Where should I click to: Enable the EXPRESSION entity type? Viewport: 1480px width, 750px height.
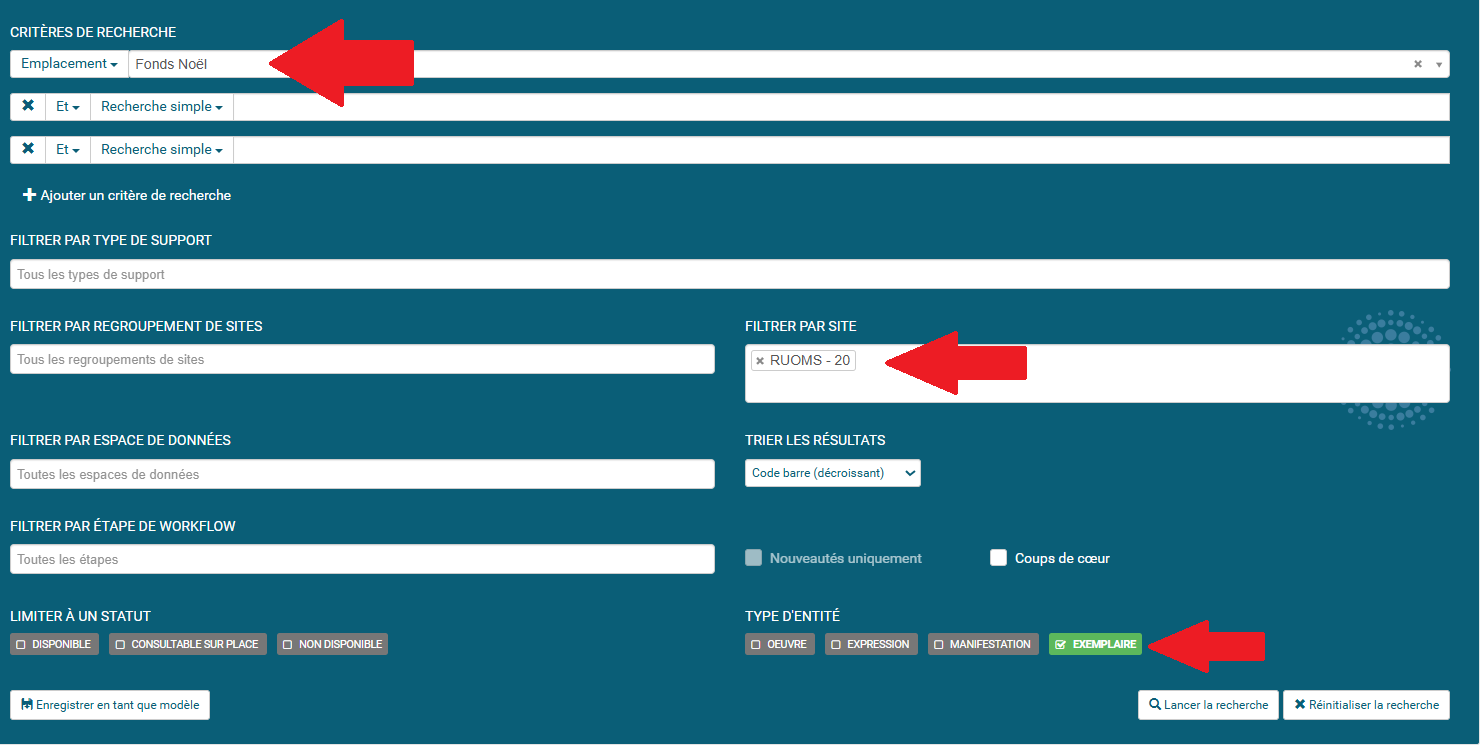(871, 644)
